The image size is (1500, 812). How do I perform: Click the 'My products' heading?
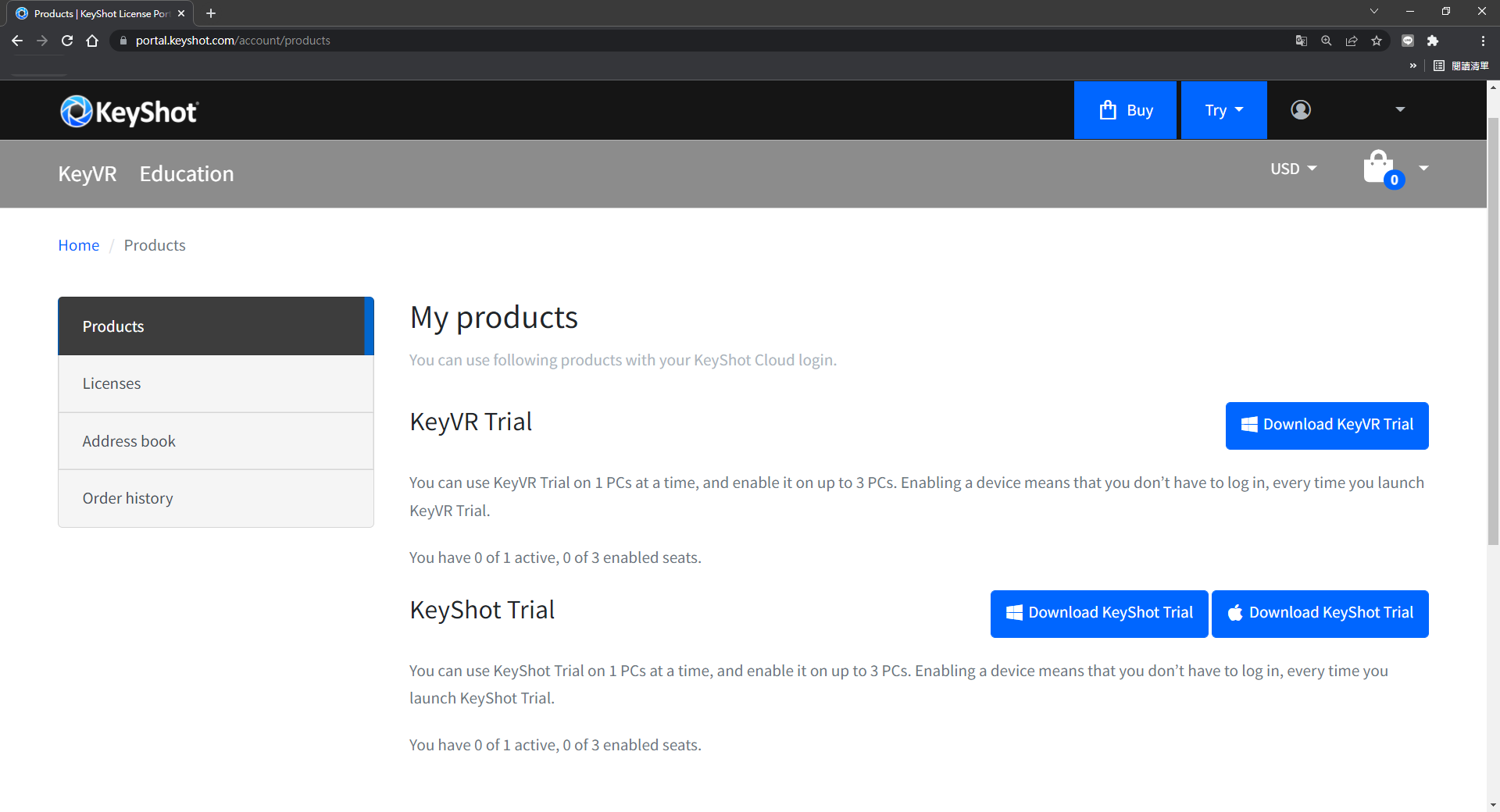tap(494, 318)
